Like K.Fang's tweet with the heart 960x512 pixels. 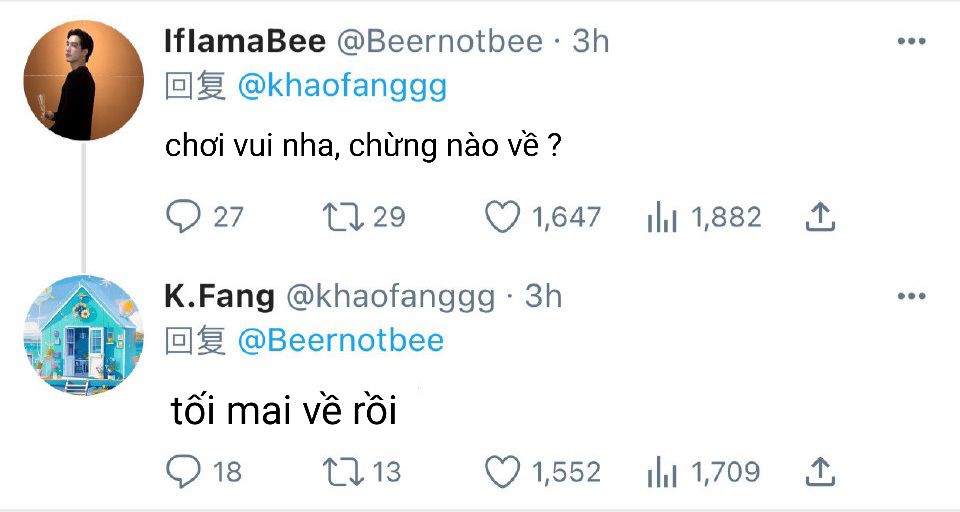point(502,471)
